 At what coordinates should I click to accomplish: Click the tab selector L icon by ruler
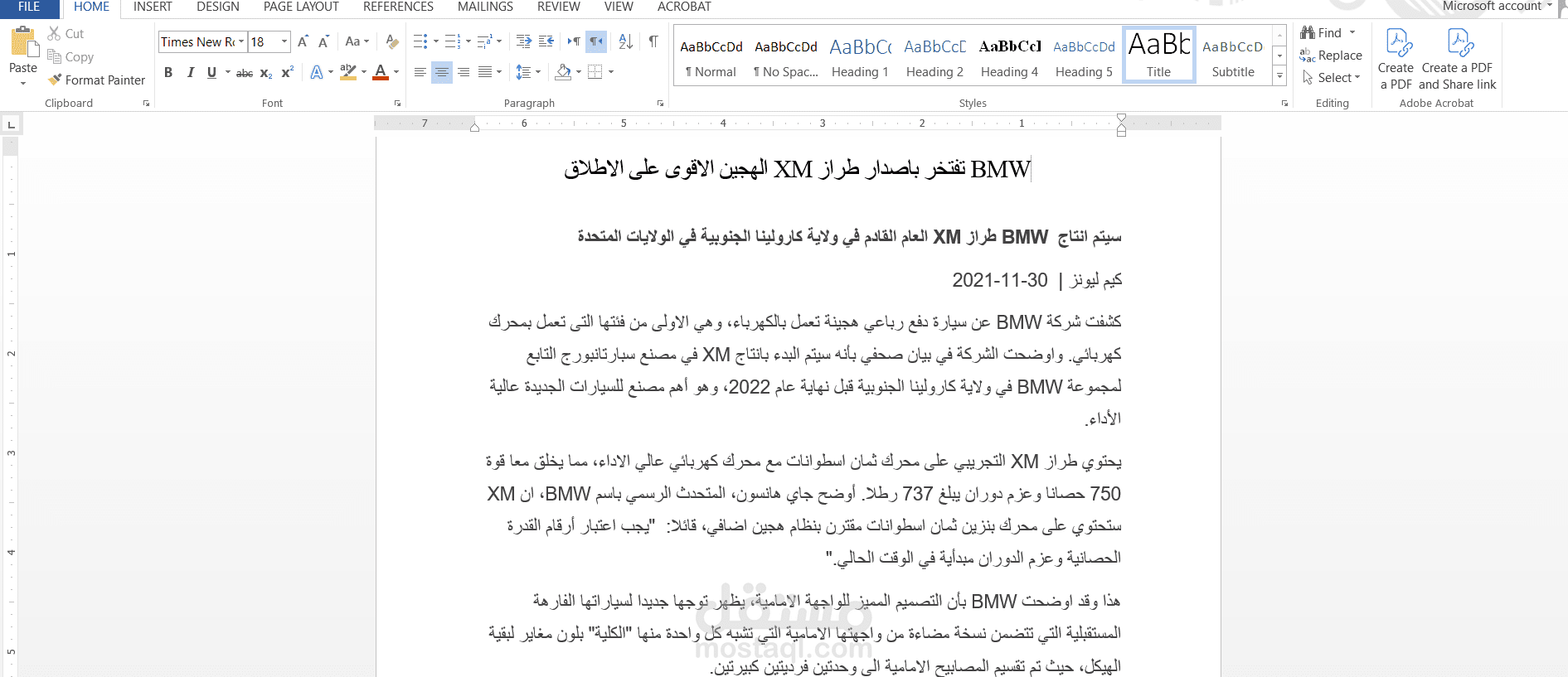[11, 125]
